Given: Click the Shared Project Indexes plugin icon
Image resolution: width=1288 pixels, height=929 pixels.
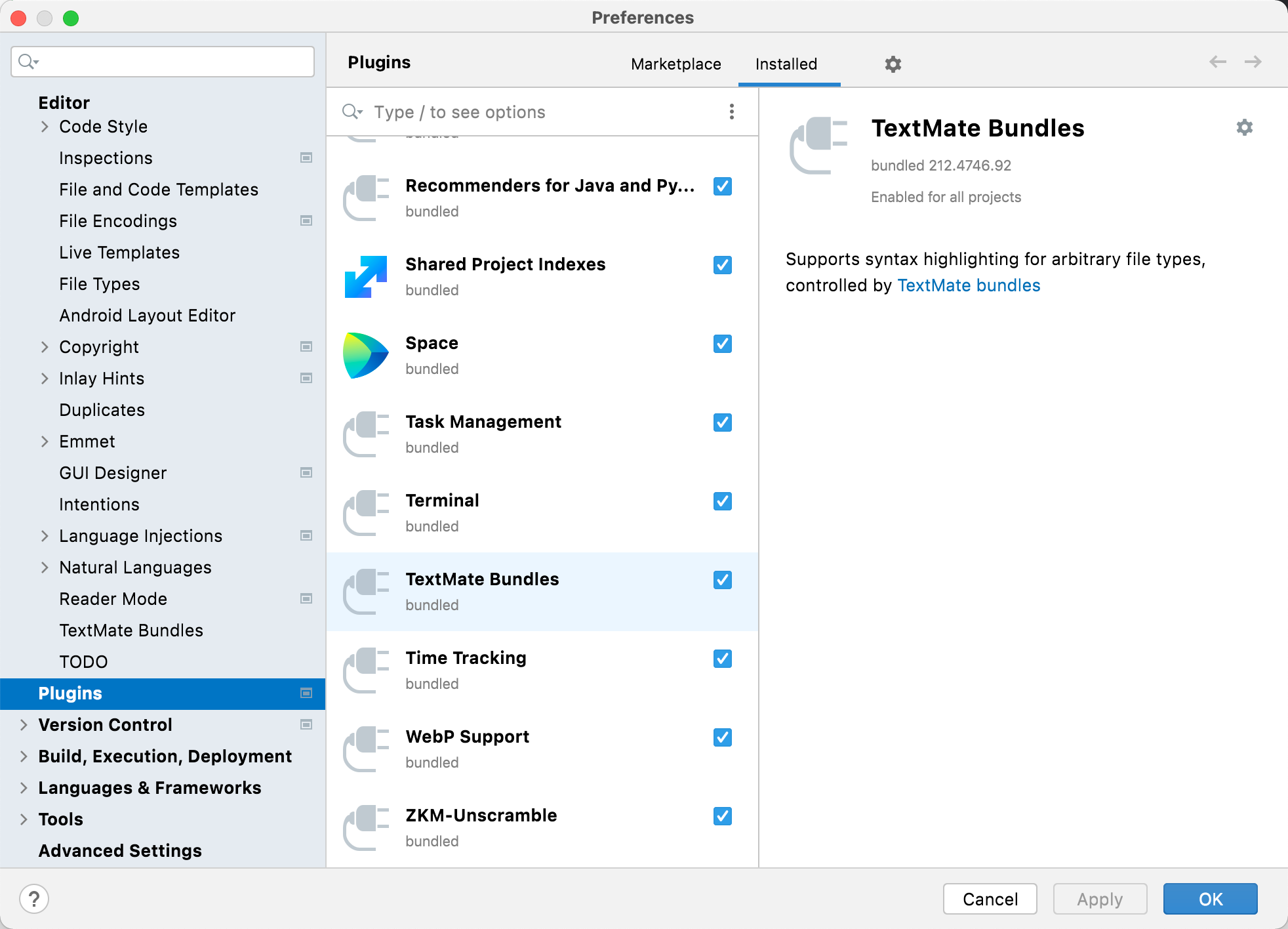Looking at the screenshot, I should tap(366, 277).
